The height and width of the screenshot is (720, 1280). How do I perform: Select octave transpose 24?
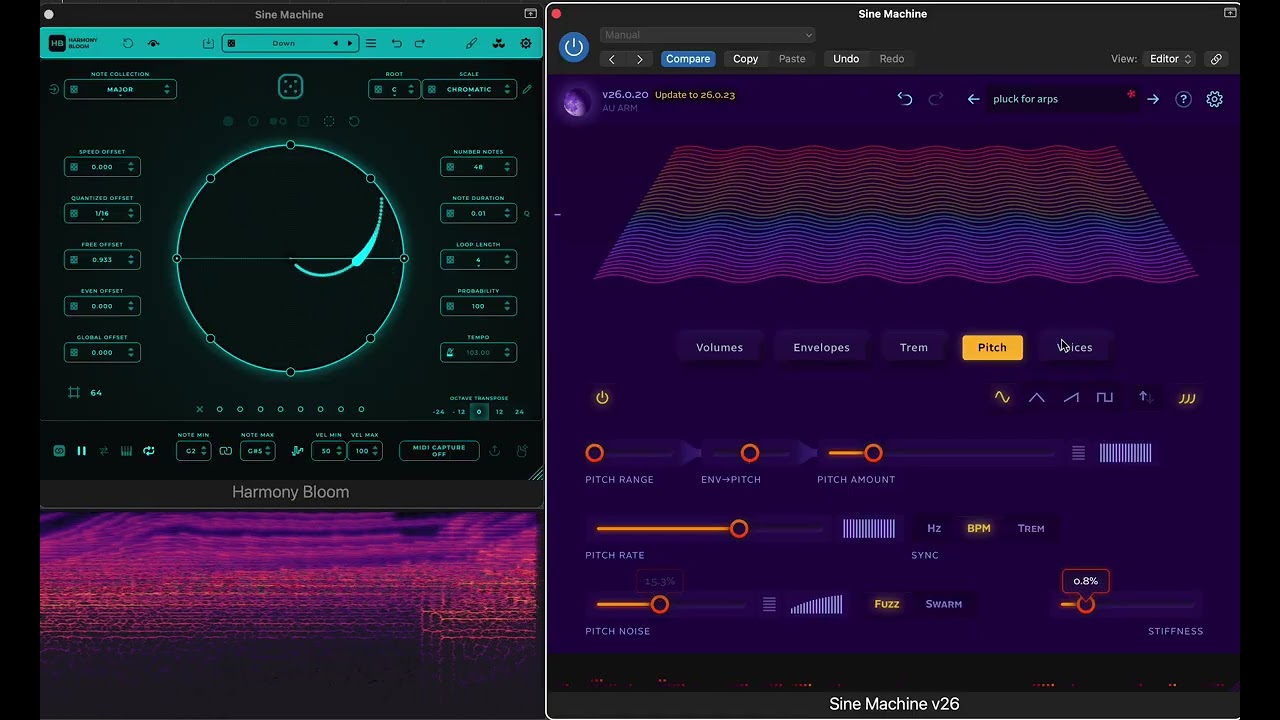click(519, 412)
